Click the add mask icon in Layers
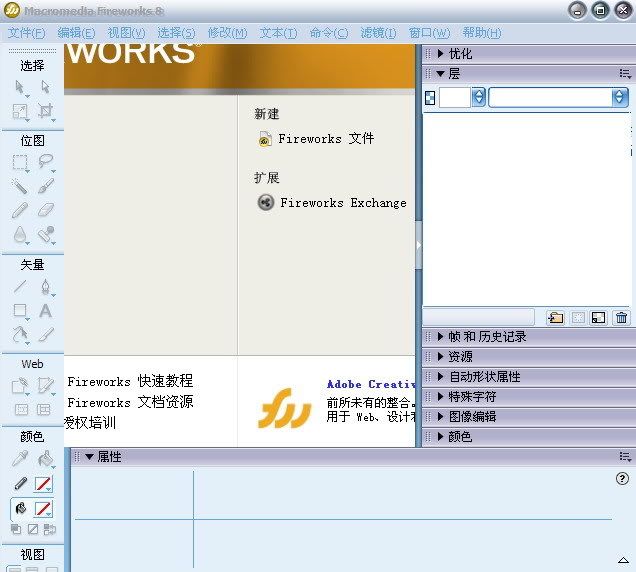636x572 pixels. 578,317
